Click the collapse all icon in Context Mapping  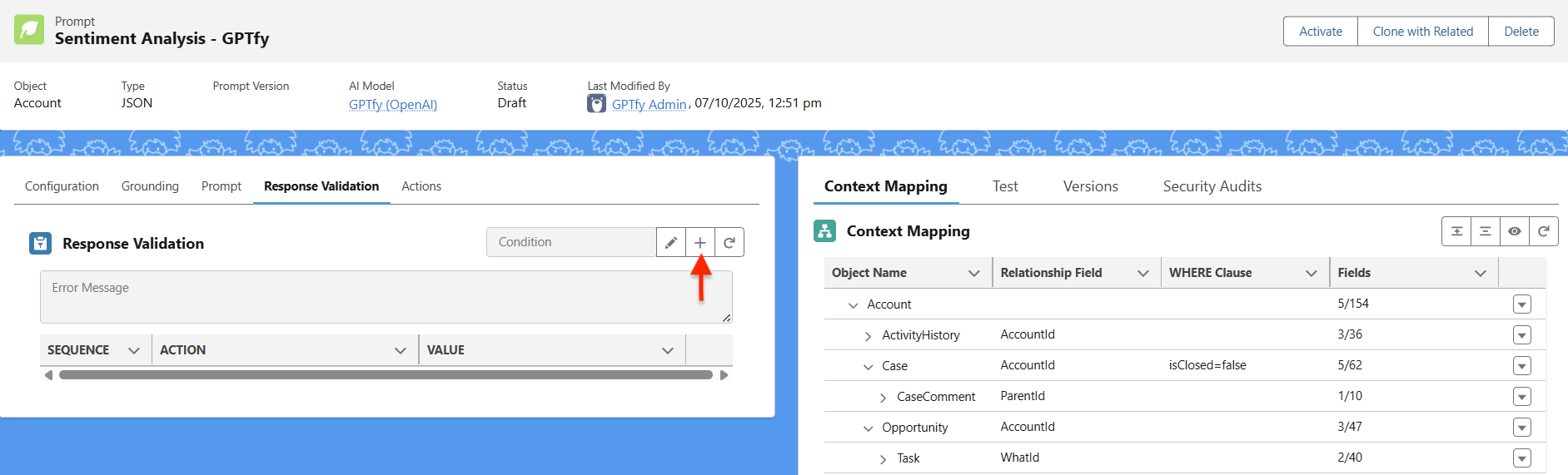pos(1486,231)
